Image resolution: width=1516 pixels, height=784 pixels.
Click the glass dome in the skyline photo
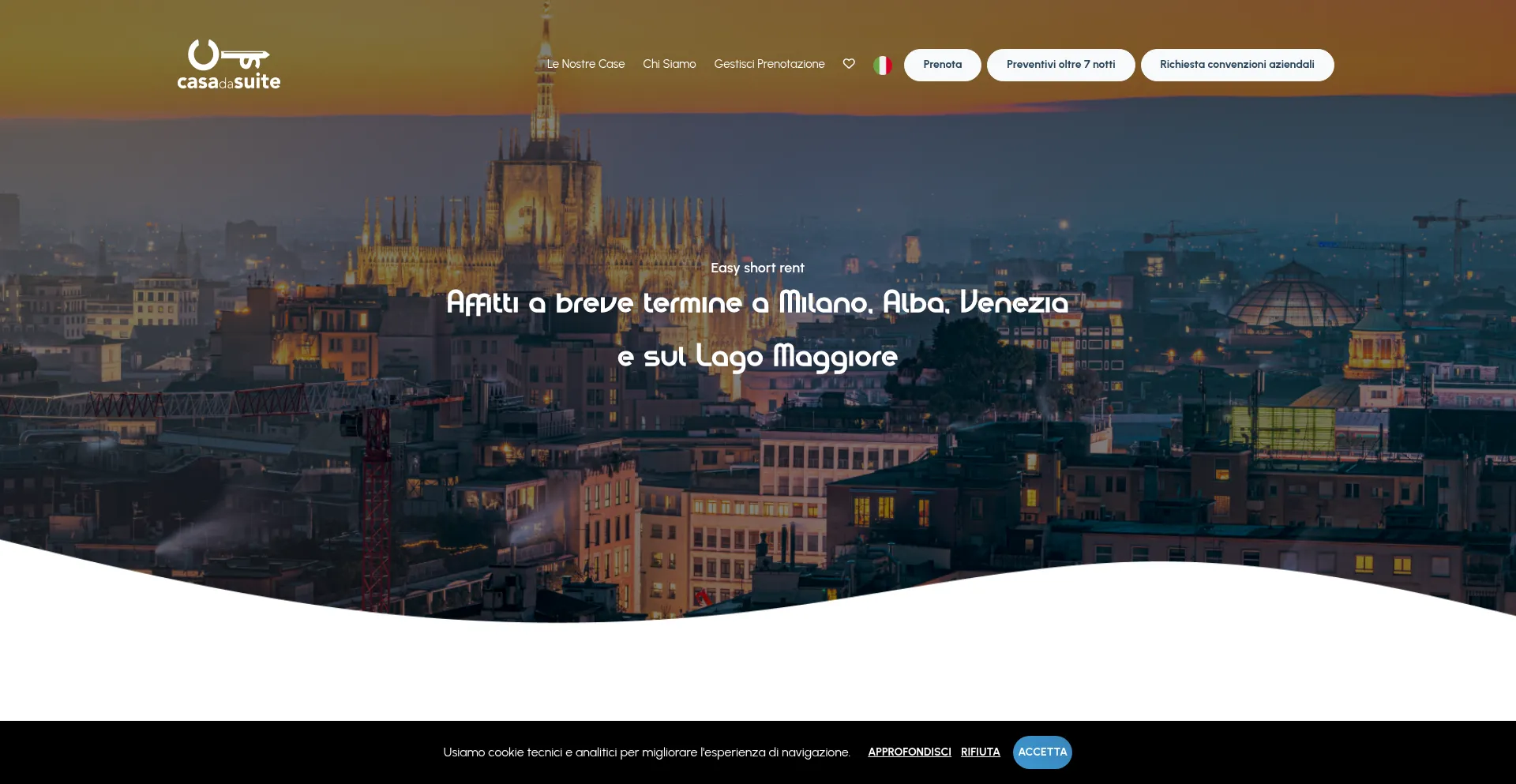point(1292,296)
